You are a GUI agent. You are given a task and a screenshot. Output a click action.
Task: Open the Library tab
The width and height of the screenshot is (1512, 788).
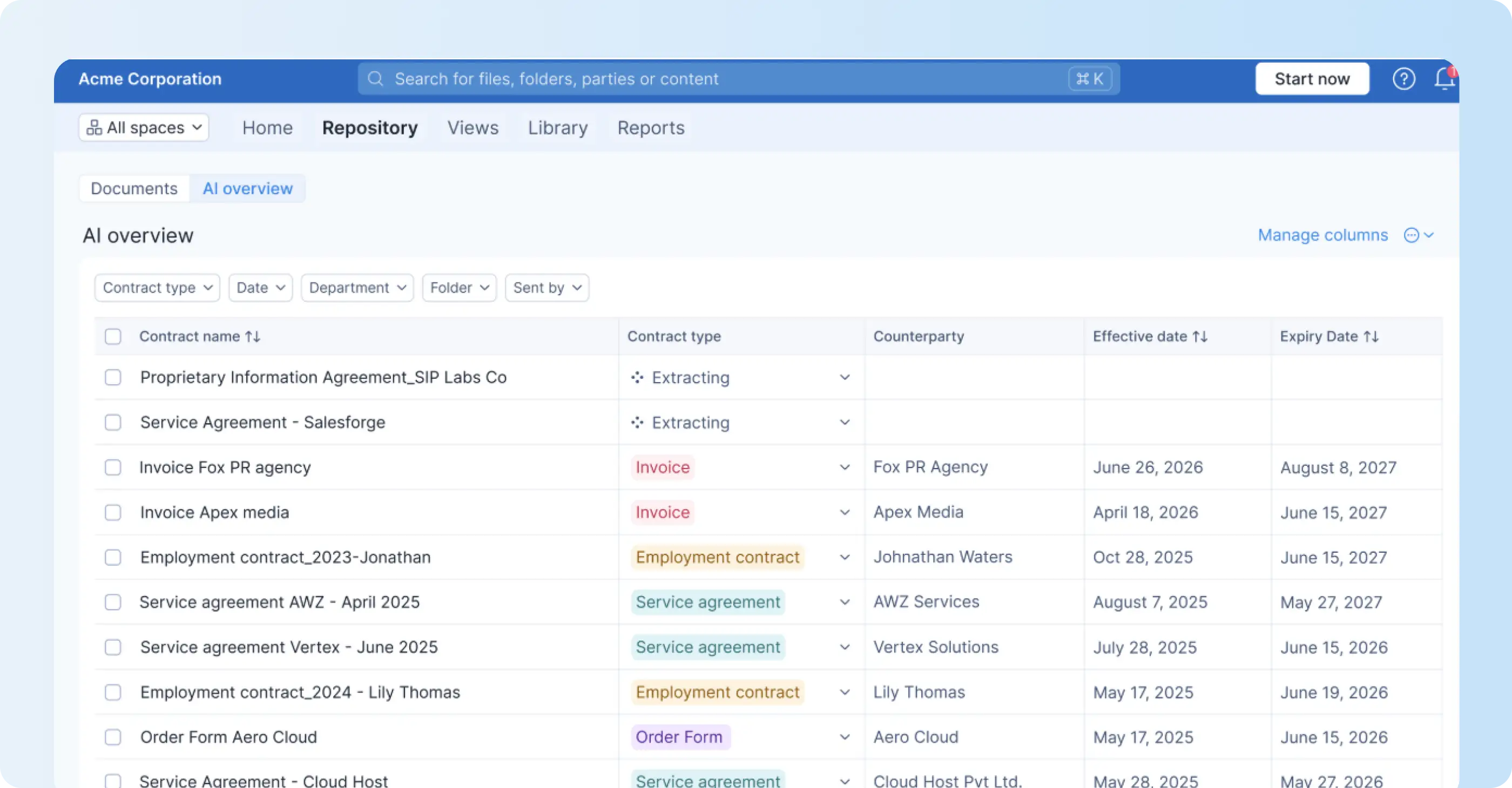(558, 128)
